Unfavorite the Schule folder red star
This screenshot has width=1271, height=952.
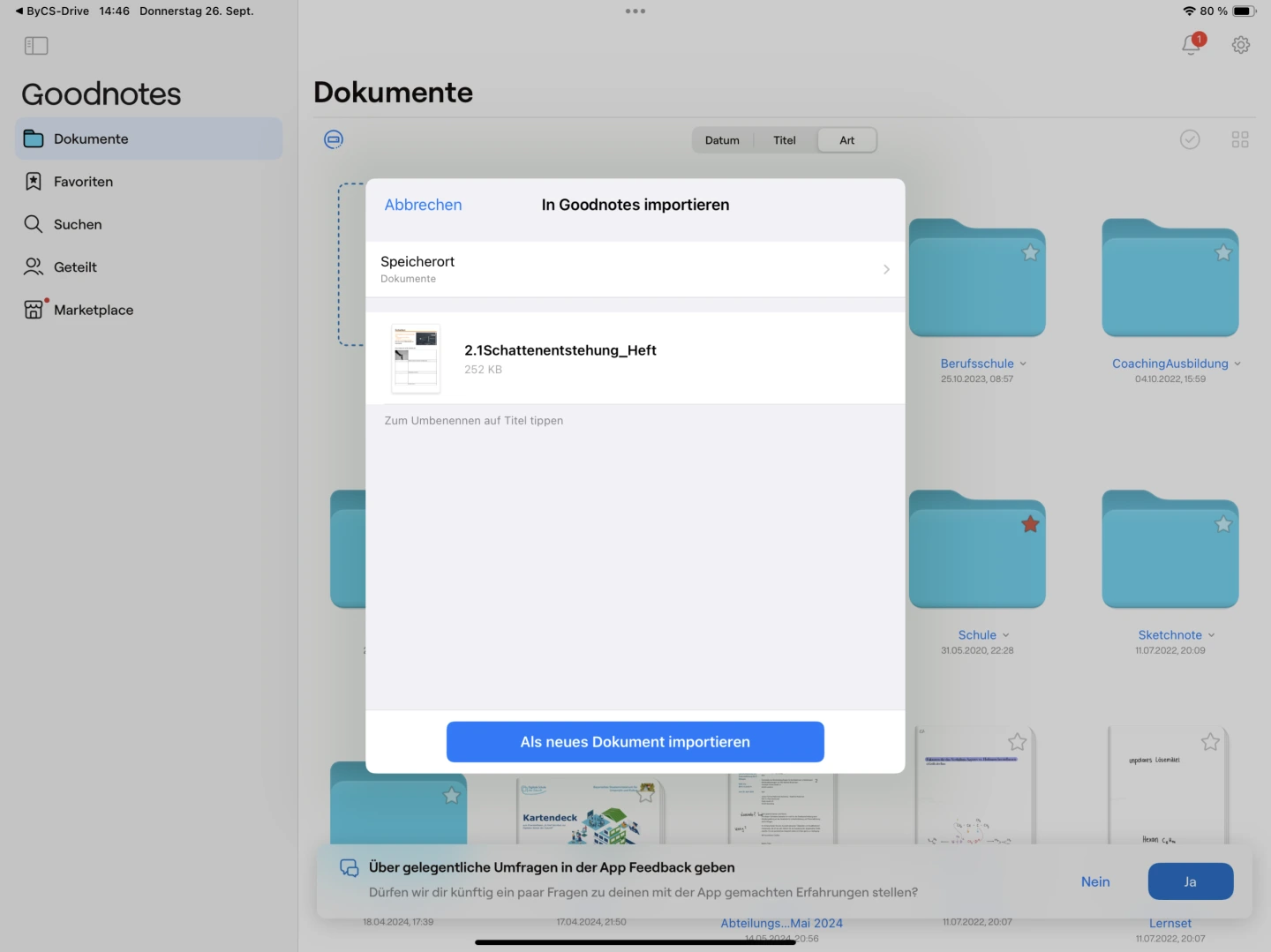[1029, 524]
